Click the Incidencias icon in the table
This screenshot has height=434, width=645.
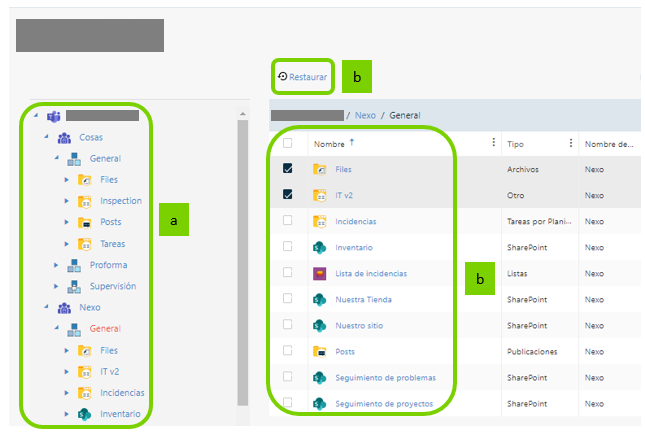[320, 221]
